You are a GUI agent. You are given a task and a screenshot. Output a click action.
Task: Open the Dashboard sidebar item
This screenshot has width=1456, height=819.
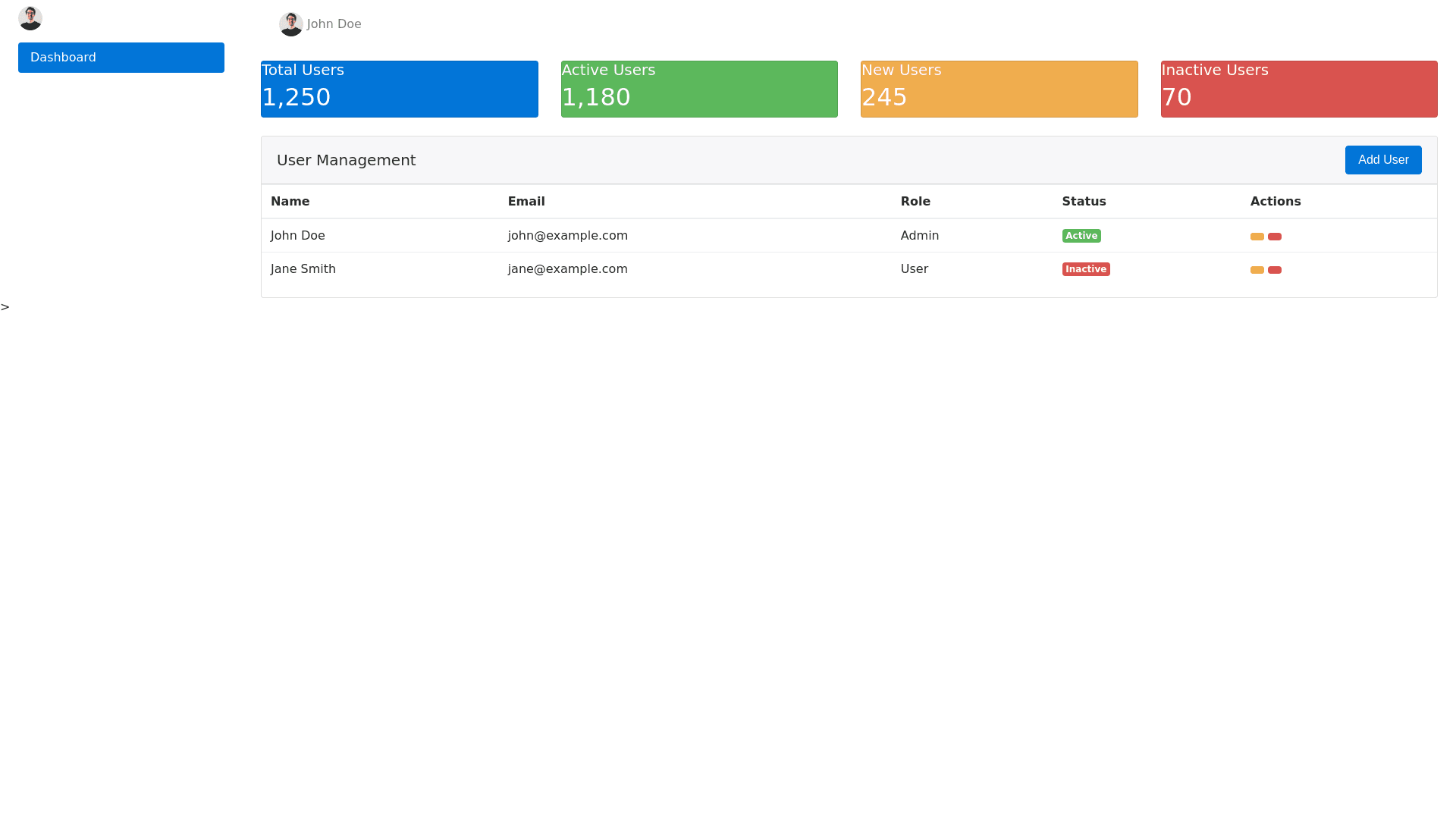pos(121,58)
